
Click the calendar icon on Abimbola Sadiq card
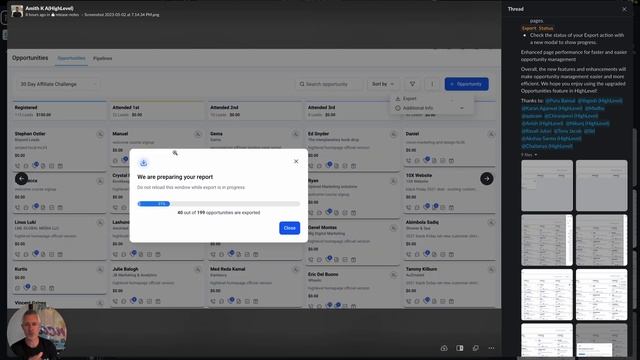(451, 254)
